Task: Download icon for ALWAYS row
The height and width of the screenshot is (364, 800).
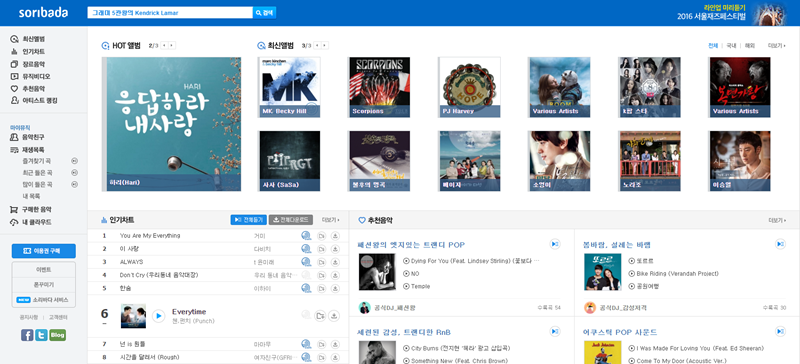Action: click(335, 262)
